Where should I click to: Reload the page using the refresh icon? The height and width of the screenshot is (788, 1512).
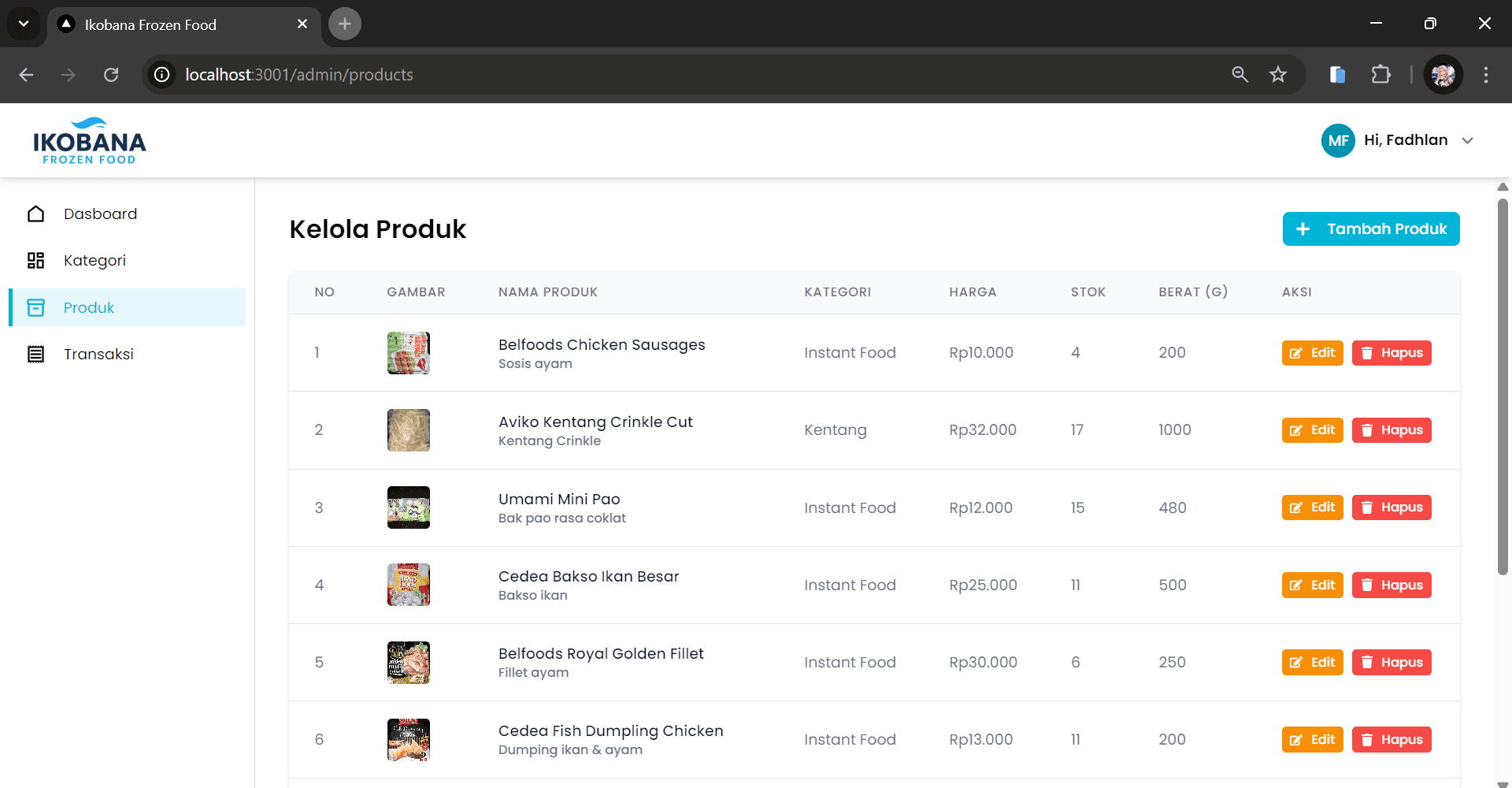pyautogui.click(x=111, y=75)
